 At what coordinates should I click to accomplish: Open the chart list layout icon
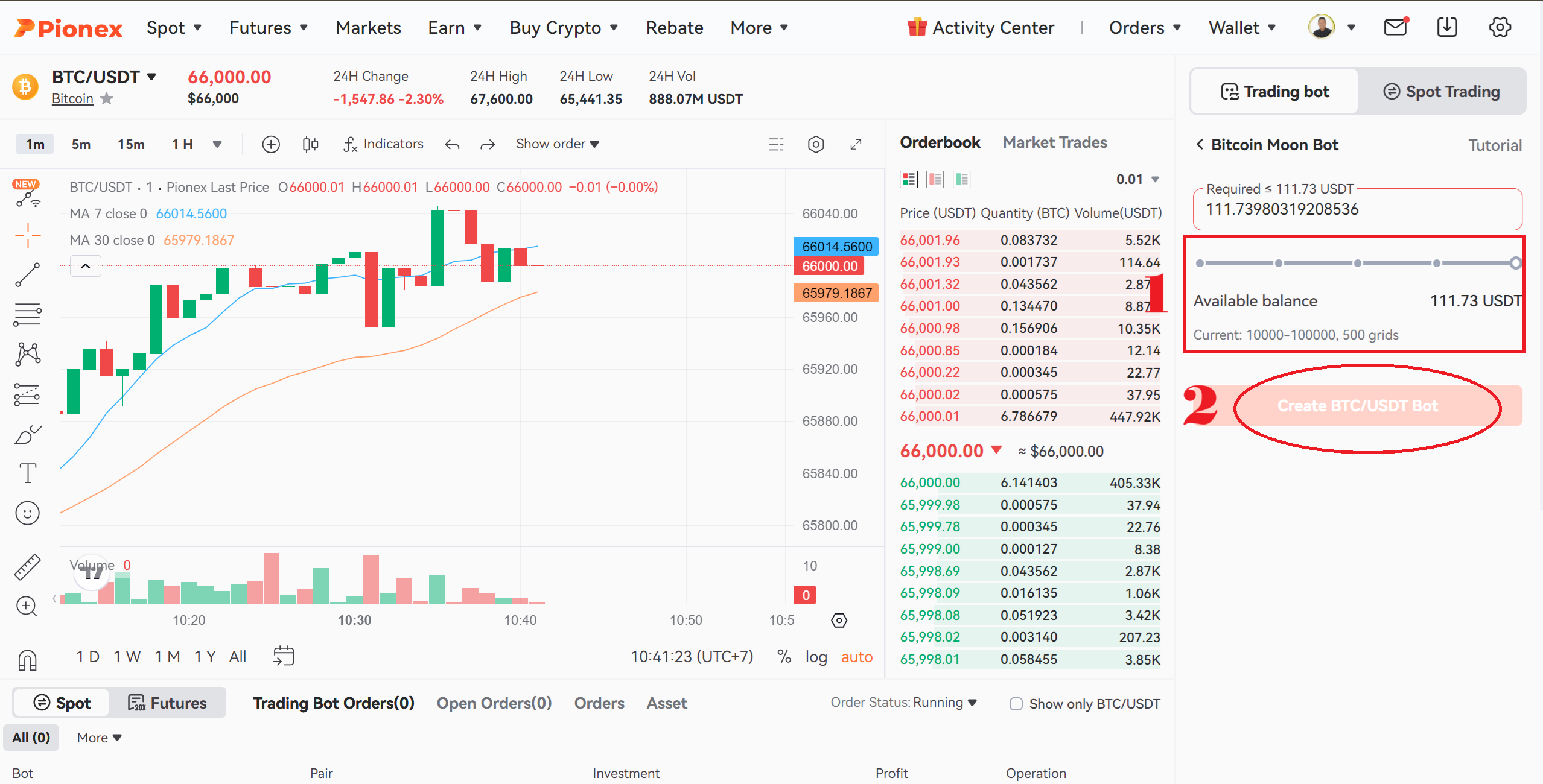pyautogui.click(x=776, y=144)
